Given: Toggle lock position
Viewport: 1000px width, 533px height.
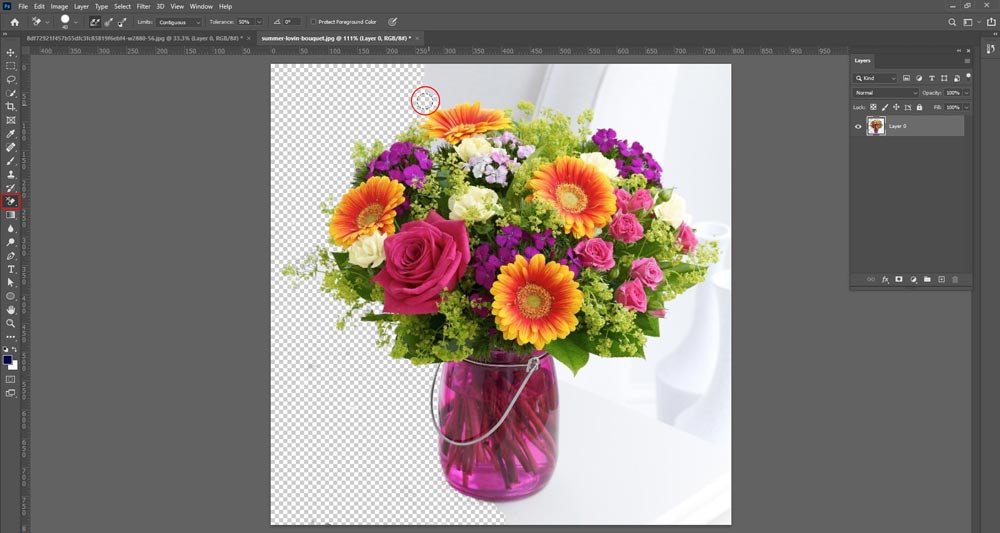Looking at the screenshot, I should (896, 107).
